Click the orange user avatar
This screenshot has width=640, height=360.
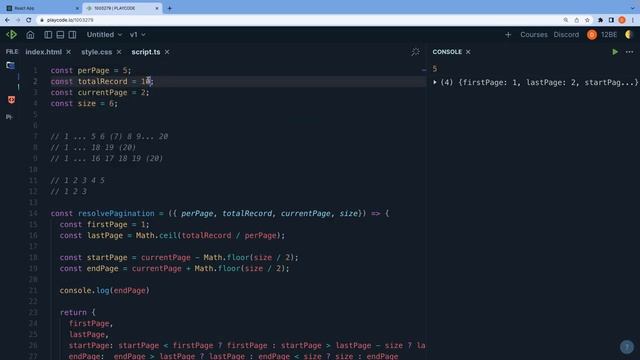[592, 35]
